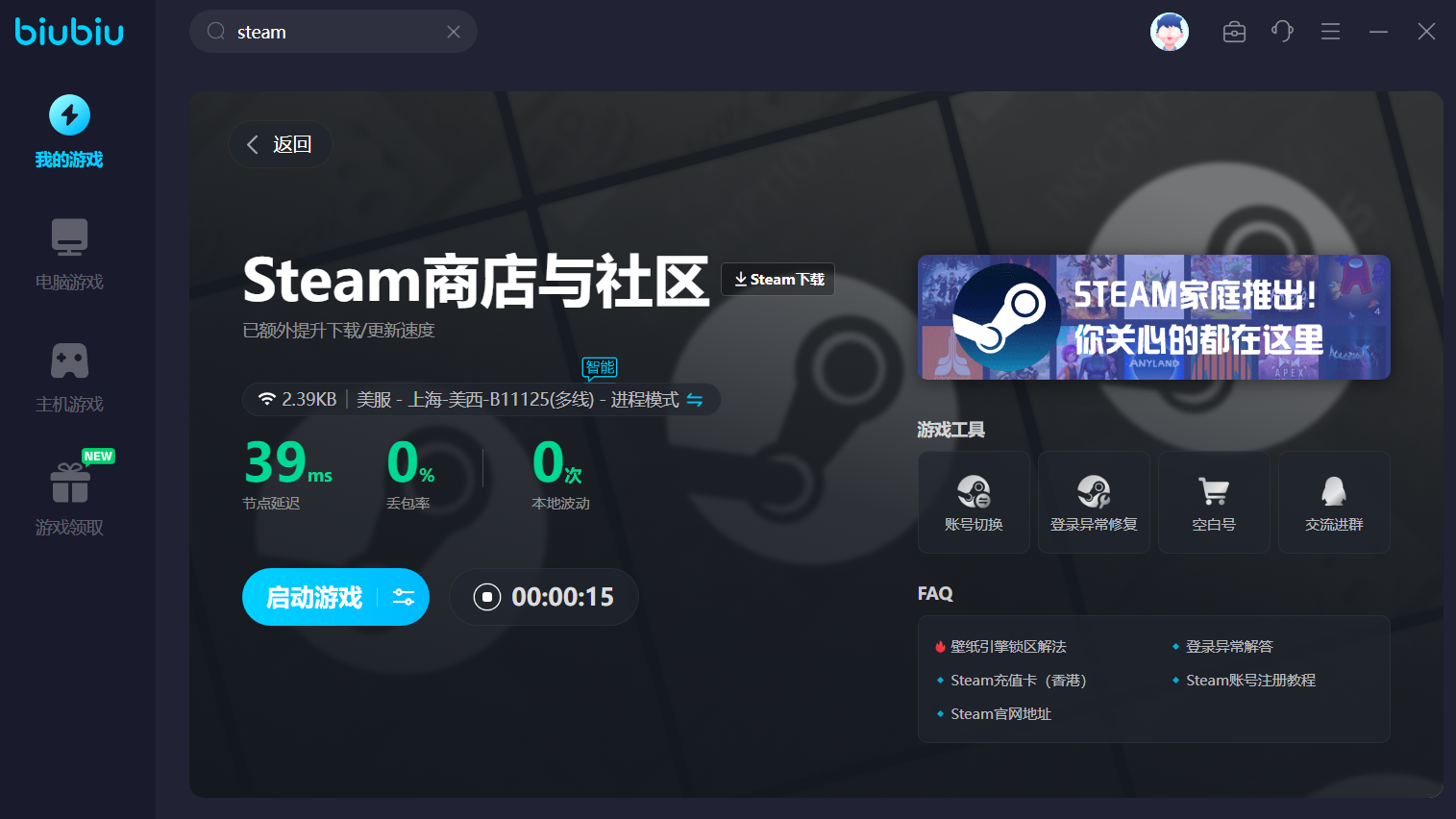Open the 账号切换 account switch tool
Screen dimensions: 1456x819
point(974,502)
